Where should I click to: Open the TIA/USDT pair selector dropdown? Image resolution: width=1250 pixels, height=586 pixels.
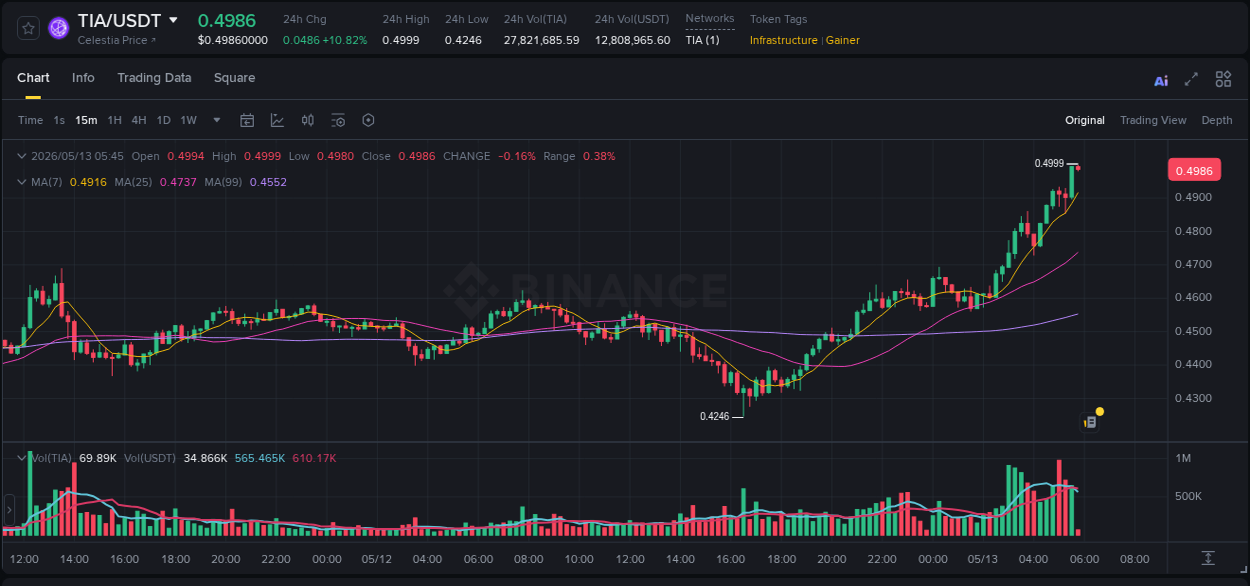[x=173, y=20]
